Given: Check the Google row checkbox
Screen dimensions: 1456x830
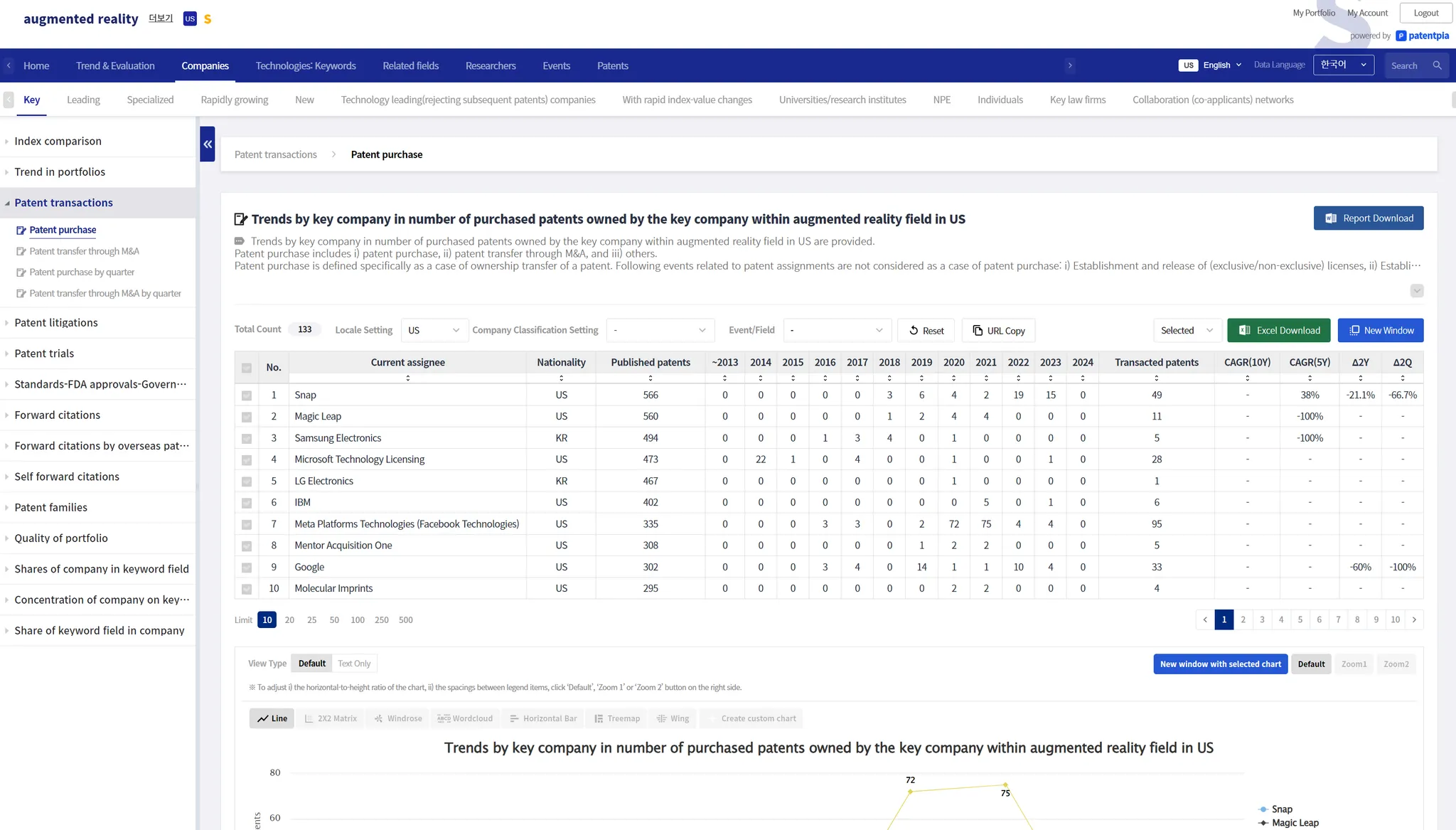Looking at the screenshot, I should [247, 568].
